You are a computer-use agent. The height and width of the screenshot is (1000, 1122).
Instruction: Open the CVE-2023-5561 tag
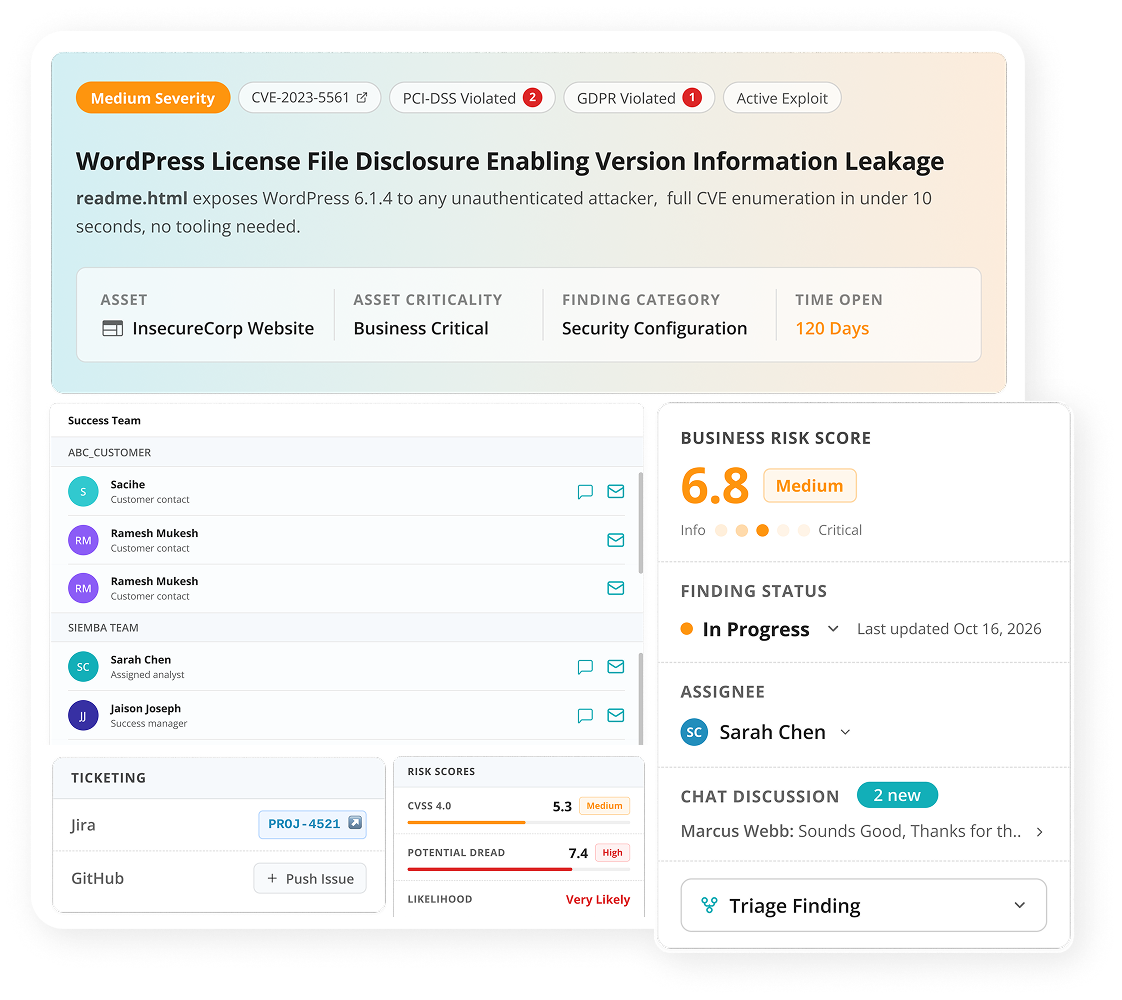coord(309,98)
